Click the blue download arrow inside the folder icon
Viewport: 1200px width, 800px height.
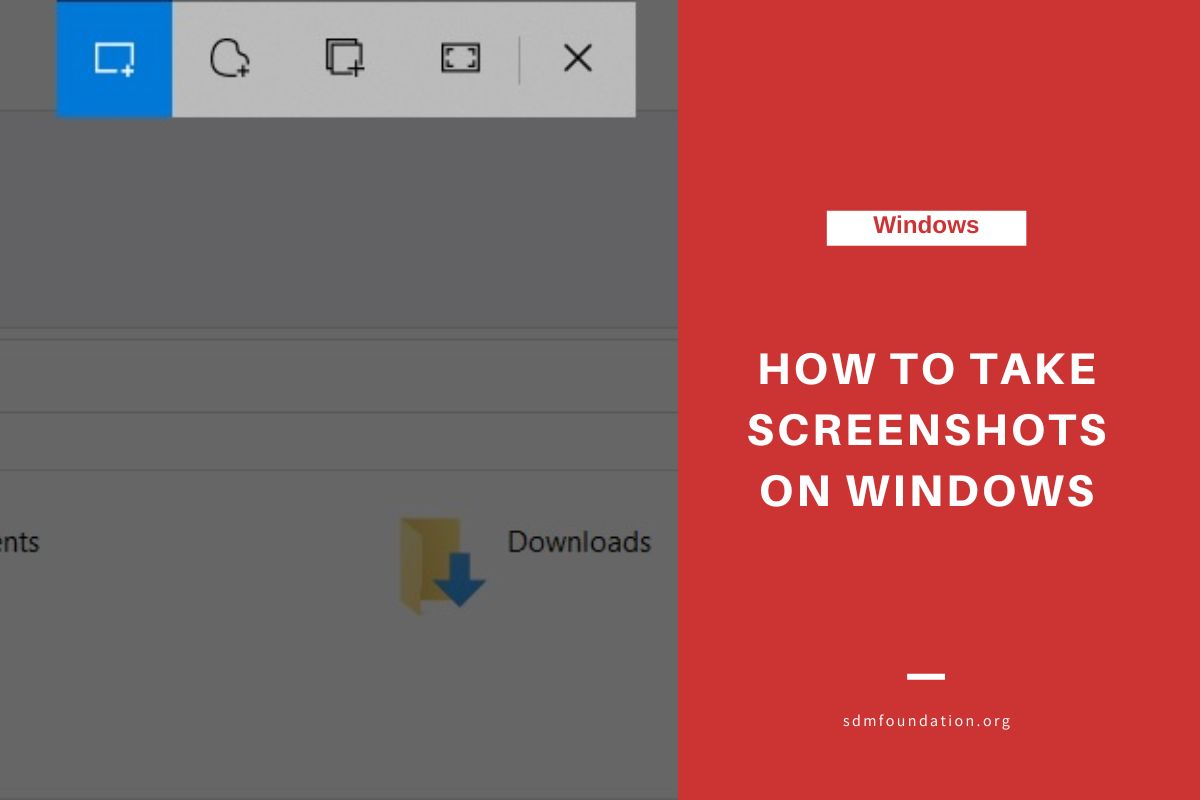460,580
